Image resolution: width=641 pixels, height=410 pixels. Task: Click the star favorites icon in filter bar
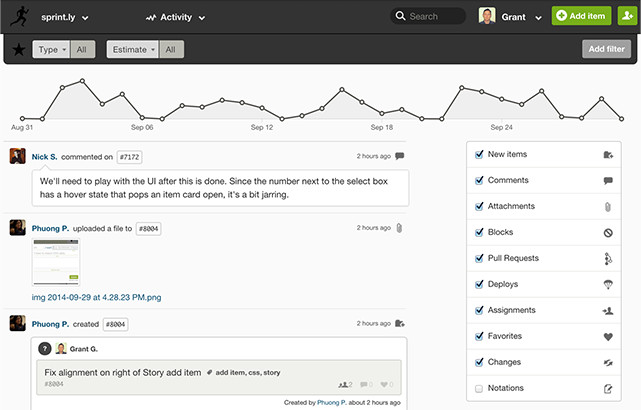(17, 50)
